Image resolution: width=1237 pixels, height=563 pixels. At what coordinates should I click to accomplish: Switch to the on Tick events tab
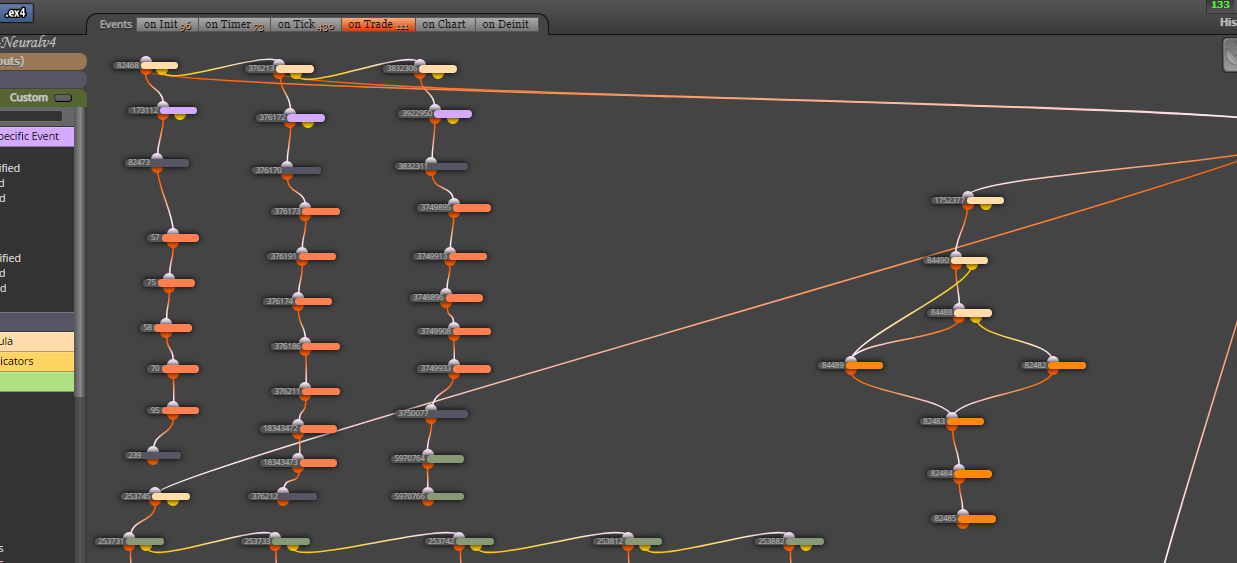[x=305, y=24]
